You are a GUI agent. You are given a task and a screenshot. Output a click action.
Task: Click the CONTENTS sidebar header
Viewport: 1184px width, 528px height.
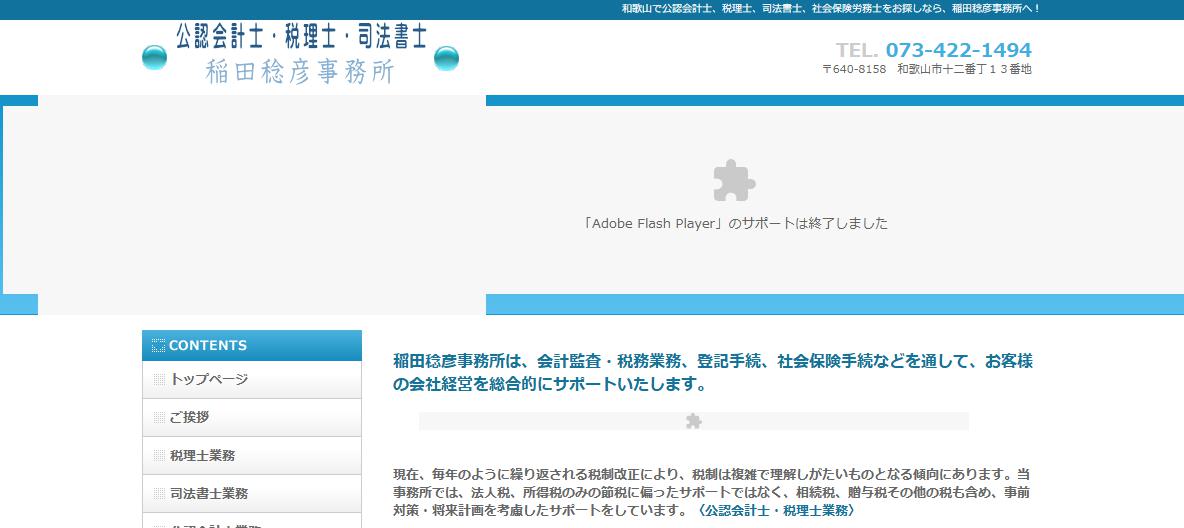[x=251, y=345]
